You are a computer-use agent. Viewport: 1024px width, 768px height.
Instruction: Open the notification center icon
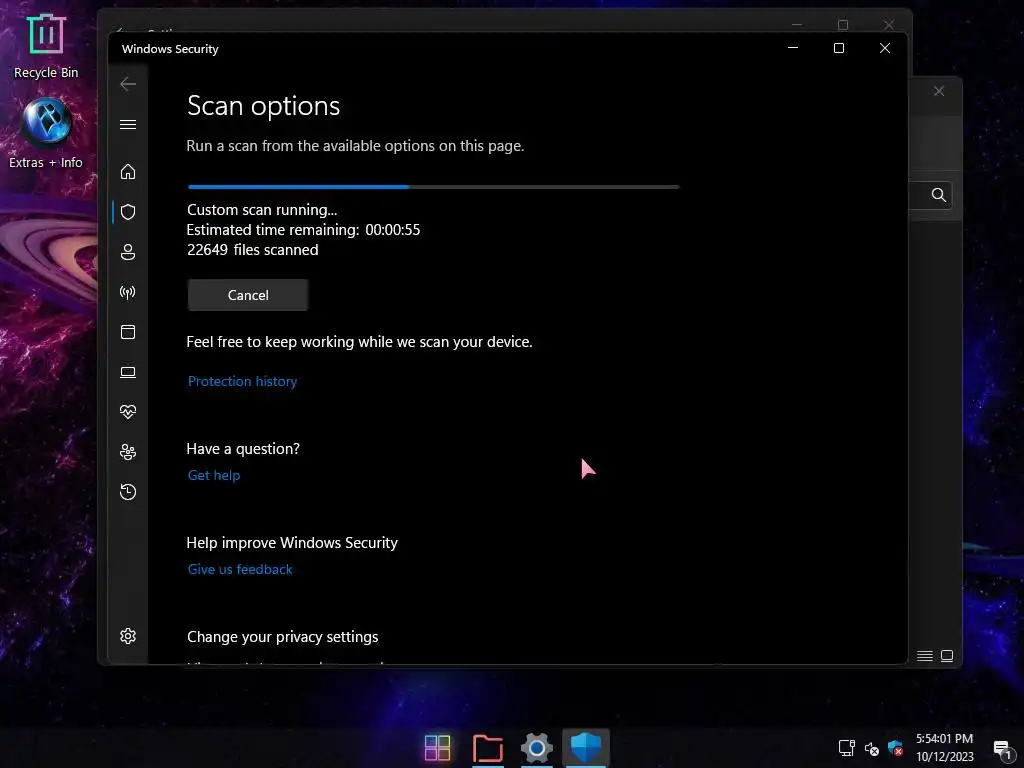[x=1002, y=749]
